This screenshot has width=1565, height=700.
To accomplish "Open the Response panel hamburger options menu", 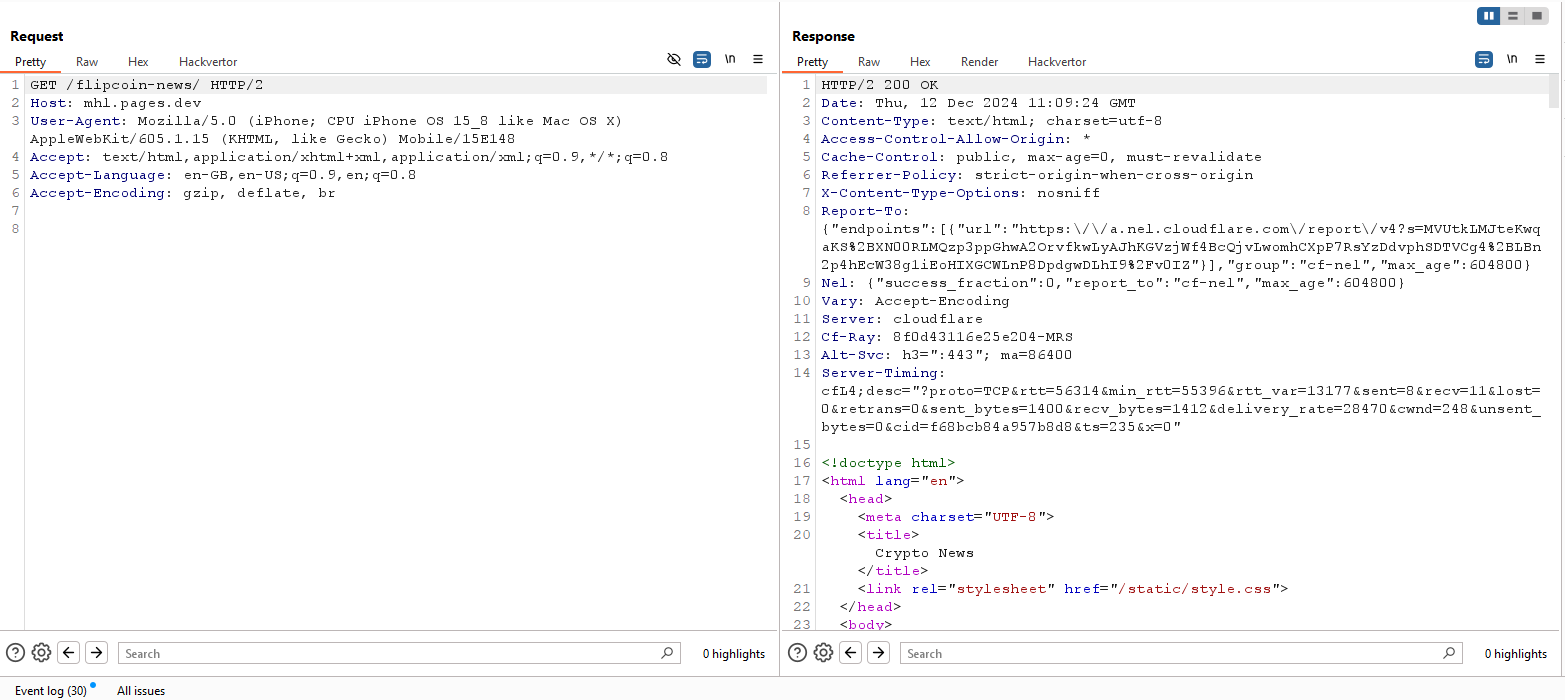I will tap(1540, 60).
